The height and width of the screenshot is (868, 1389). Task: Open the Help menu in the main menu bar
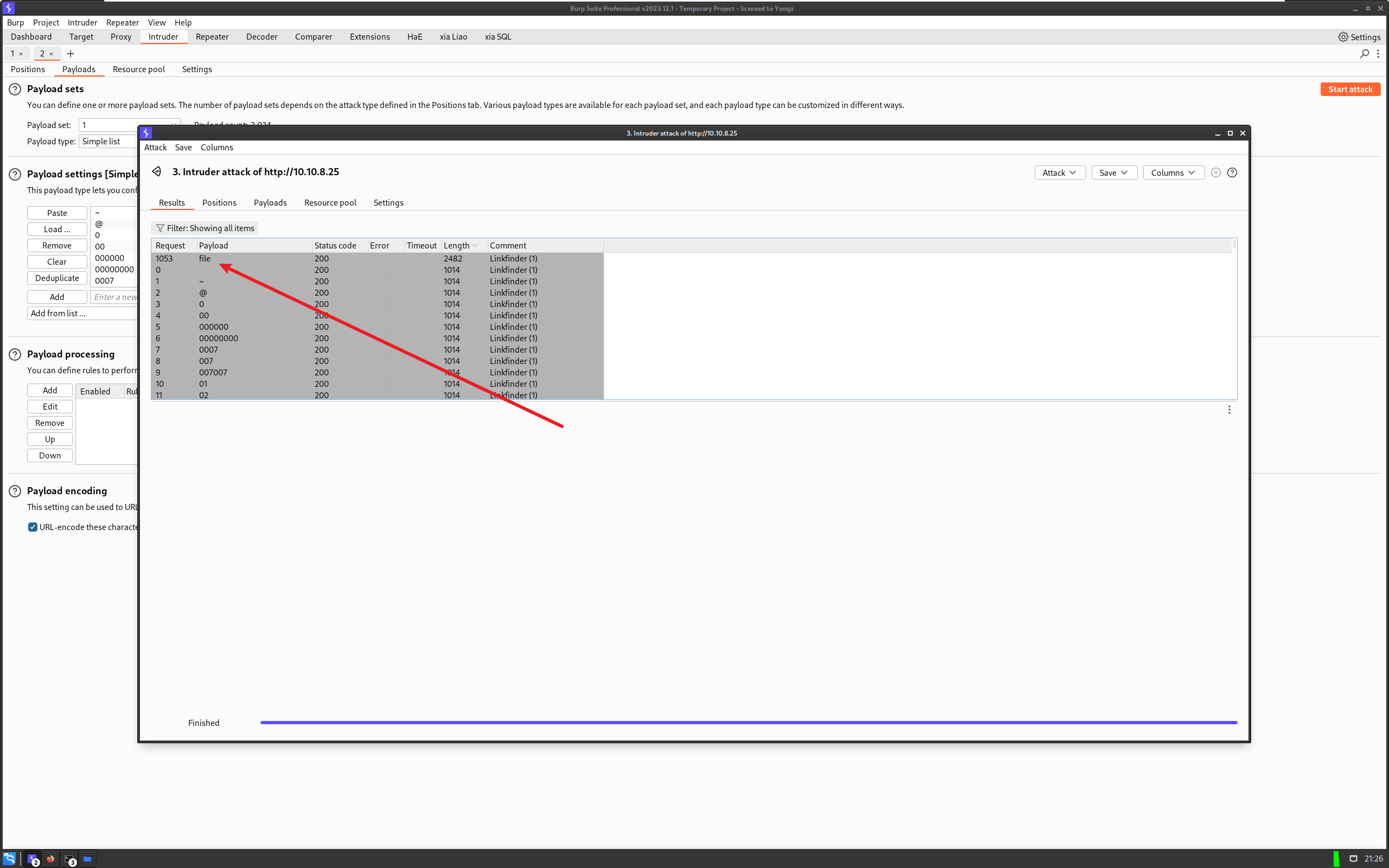(x=183, y=23)
